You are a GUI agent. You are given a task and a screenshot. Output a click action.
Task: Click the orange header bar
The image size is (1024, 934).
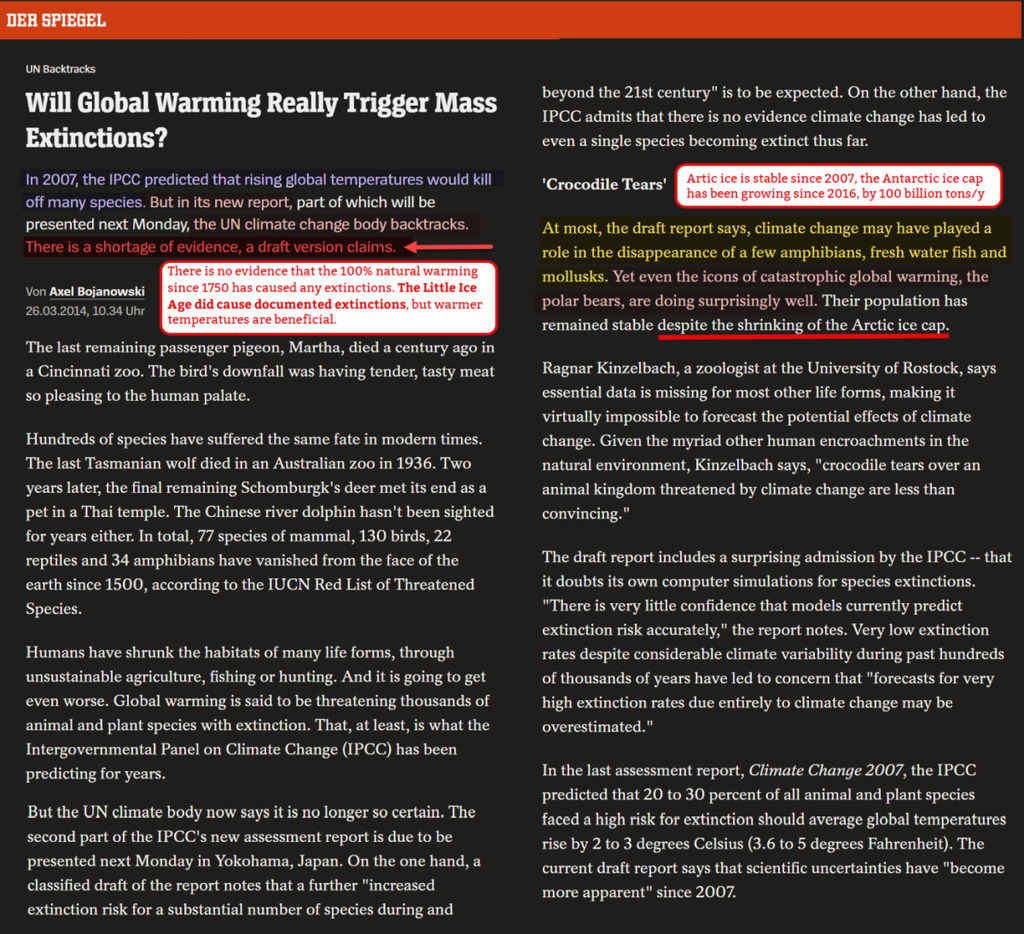pyautogui.click(x=512, y=20)
